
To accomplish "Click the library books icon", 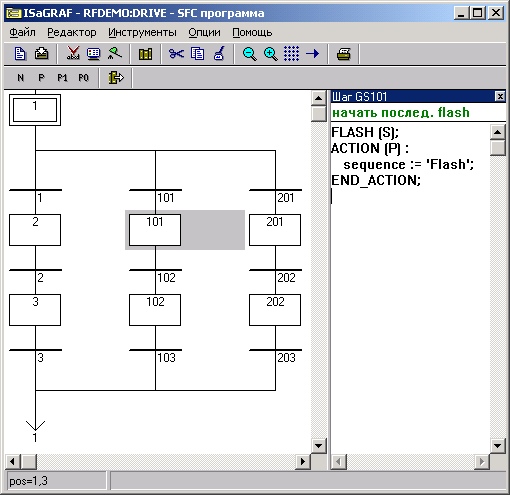I will click(145, 54).
